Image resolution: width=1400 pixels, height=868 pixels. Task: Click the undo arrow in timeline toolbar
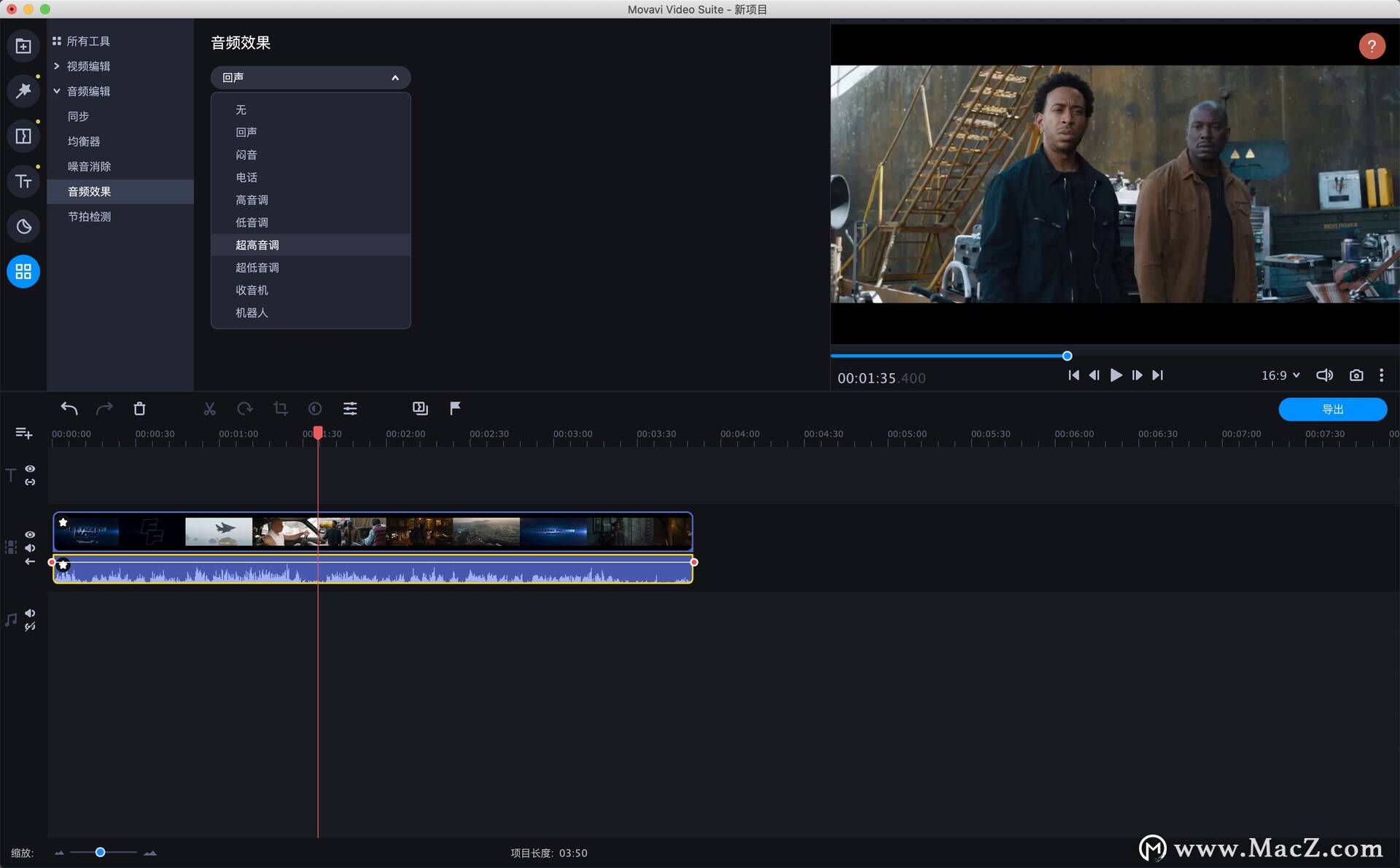tap(69, 409)
